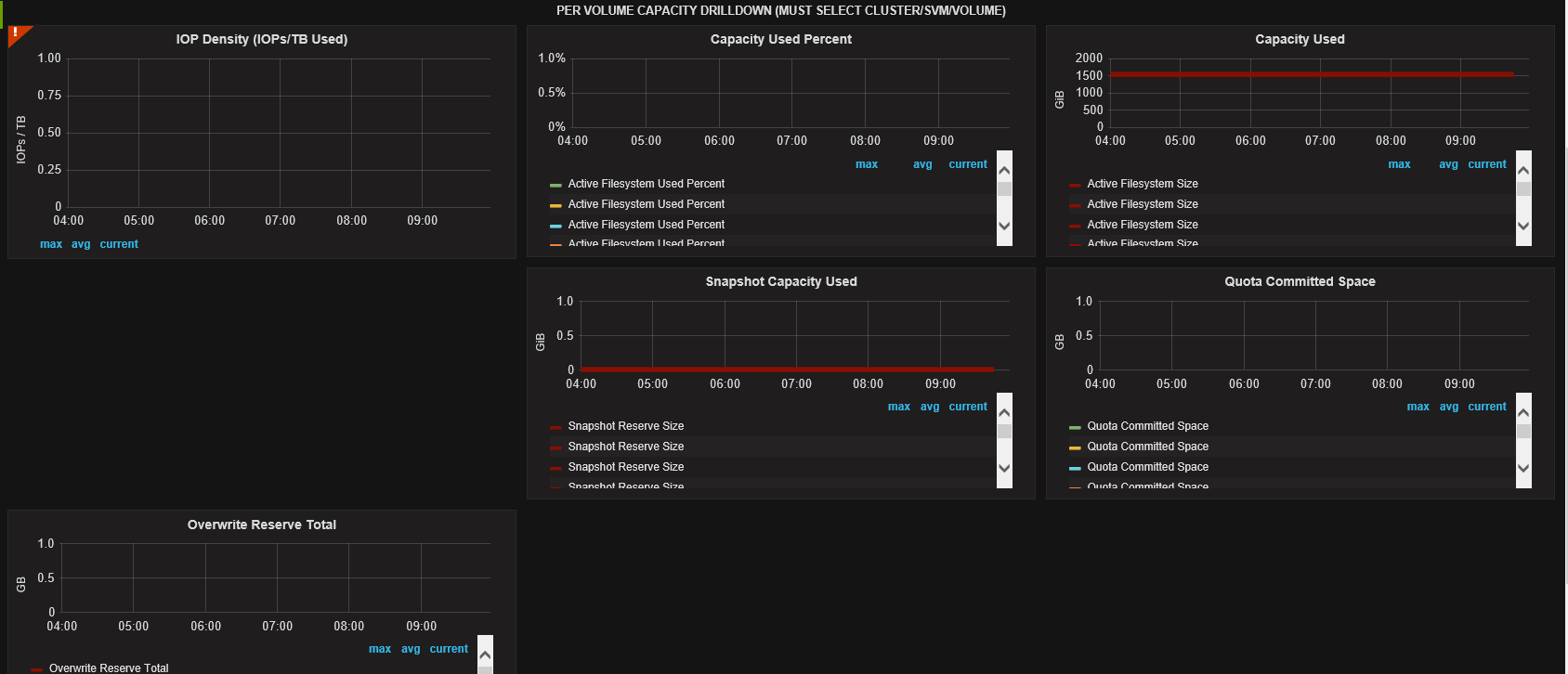Collapse the Per Volume Capacity Drilldown row header
The image size is (1568, 674).
pyautogui.click(x=780, y=10)
